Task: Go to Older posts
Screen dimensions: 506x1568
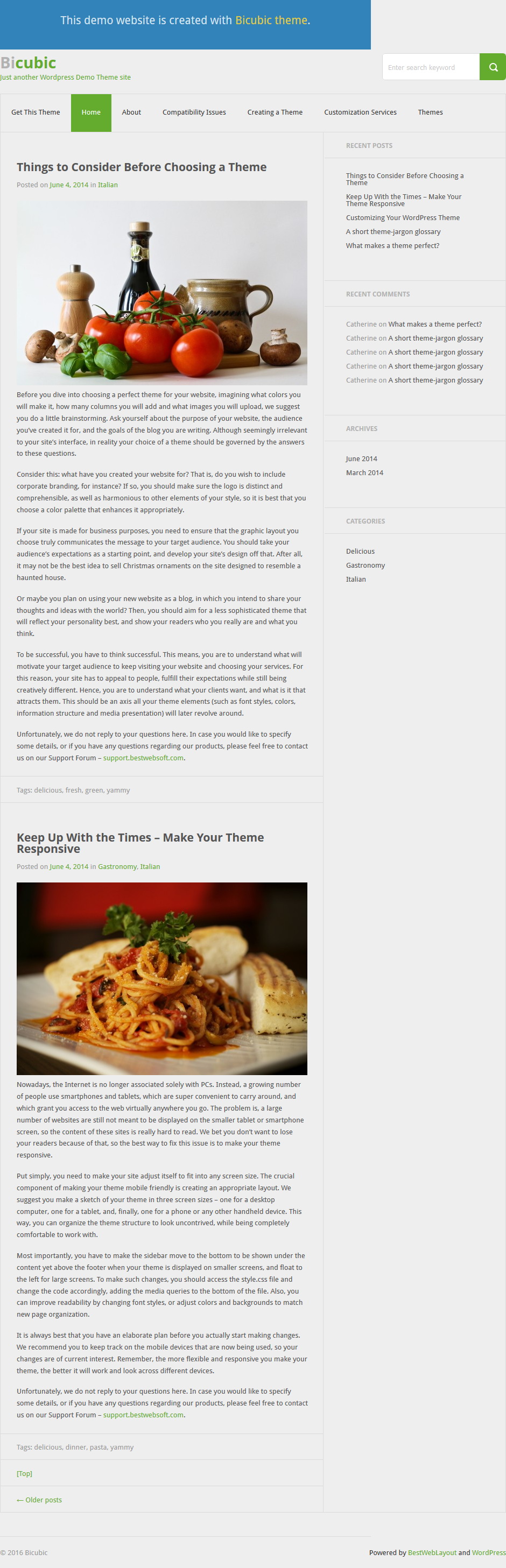Action: pos(39,1500)
